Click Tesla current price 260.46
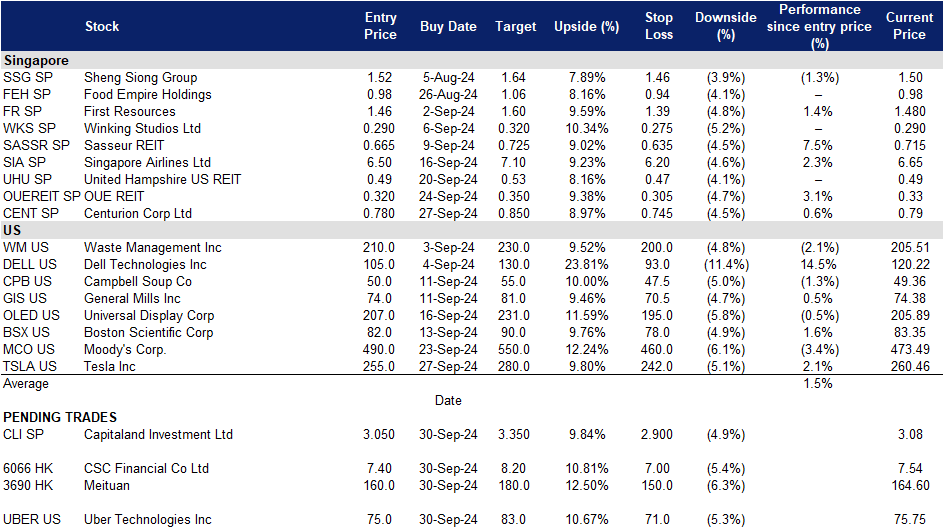The image size is (943, 528). 910,366
